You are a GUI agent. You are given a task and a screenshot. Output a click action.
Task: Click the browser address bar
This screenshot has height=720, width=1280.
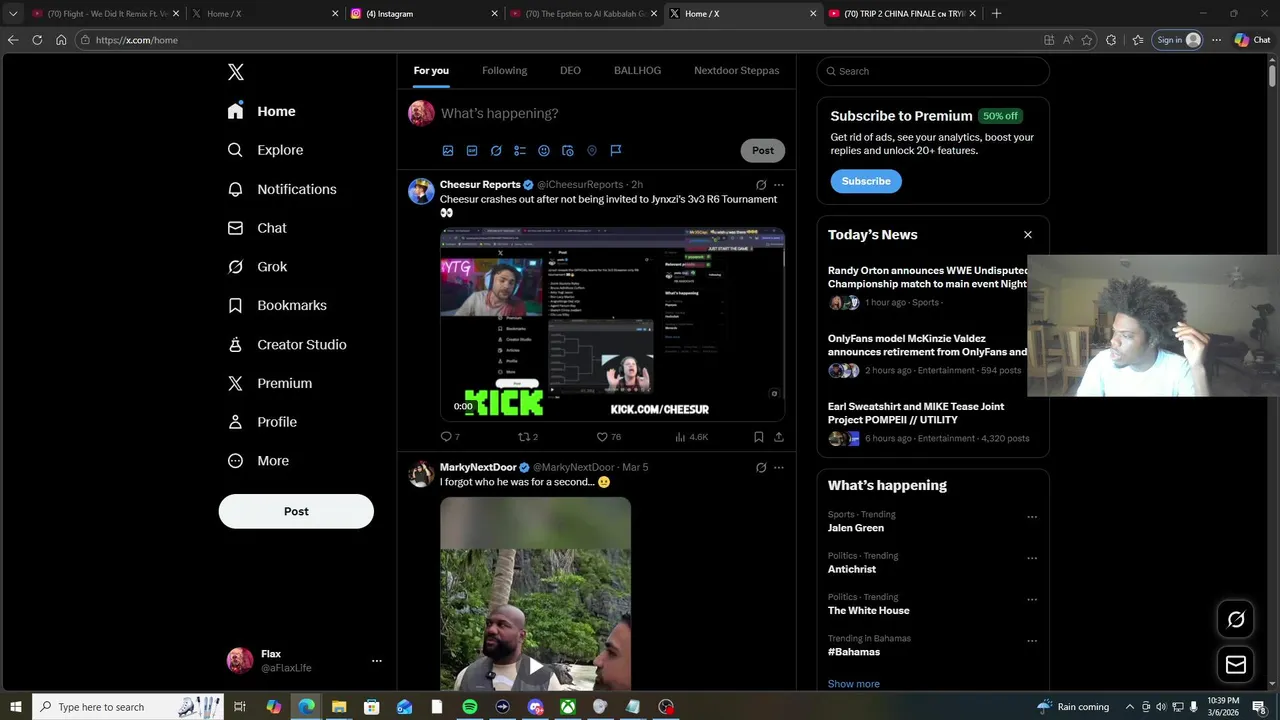point(560,40)
